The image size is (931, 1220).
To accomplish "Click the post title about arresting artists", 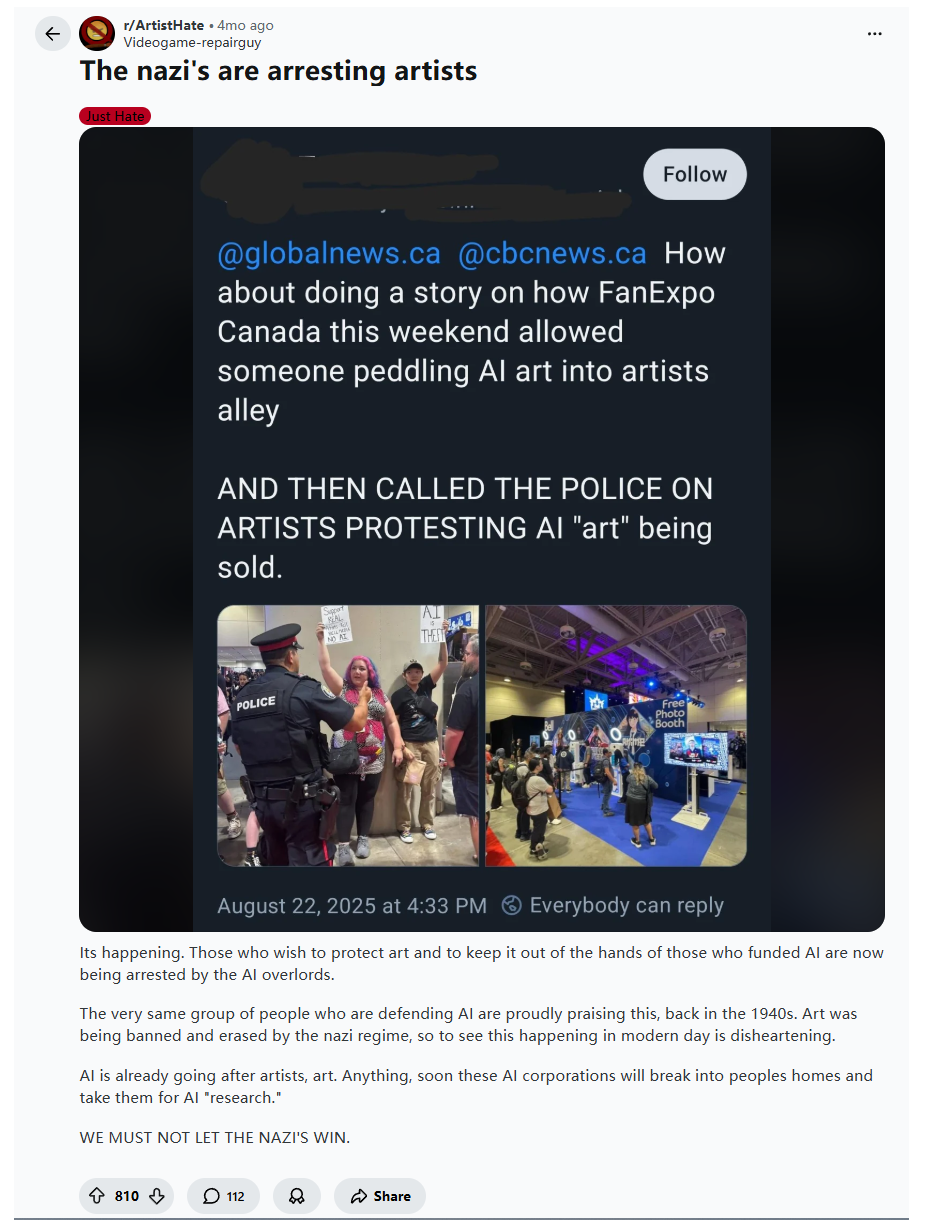I will click(279, 71).
